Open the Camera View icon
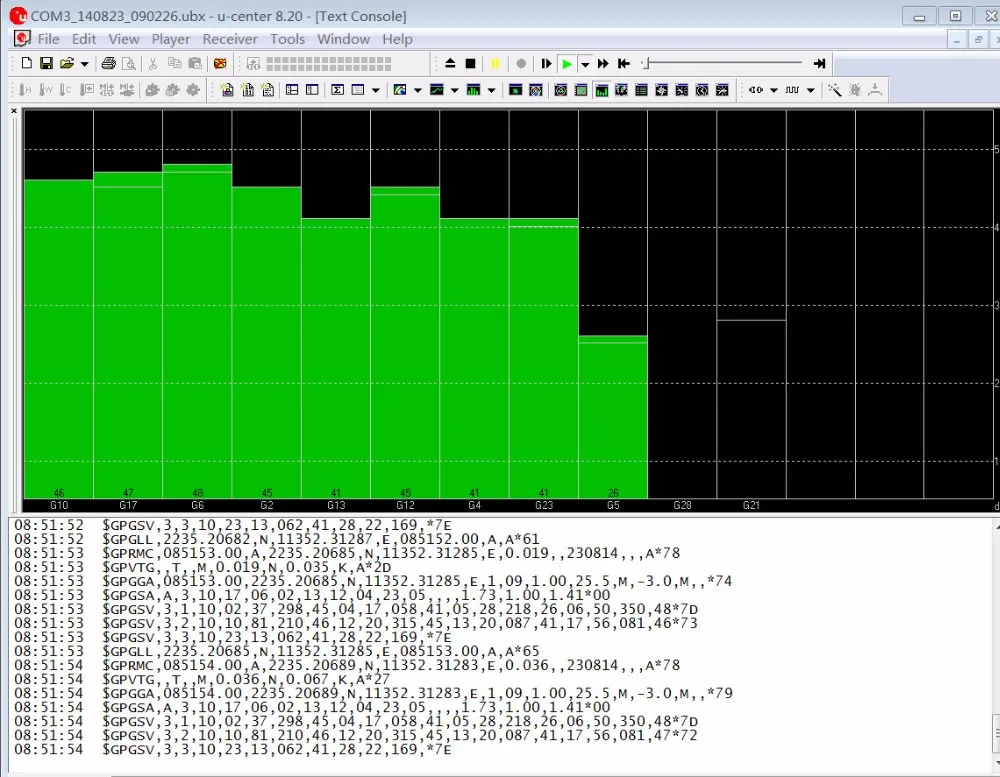The width and height of the screenshot is (1000, 777). 515,90
